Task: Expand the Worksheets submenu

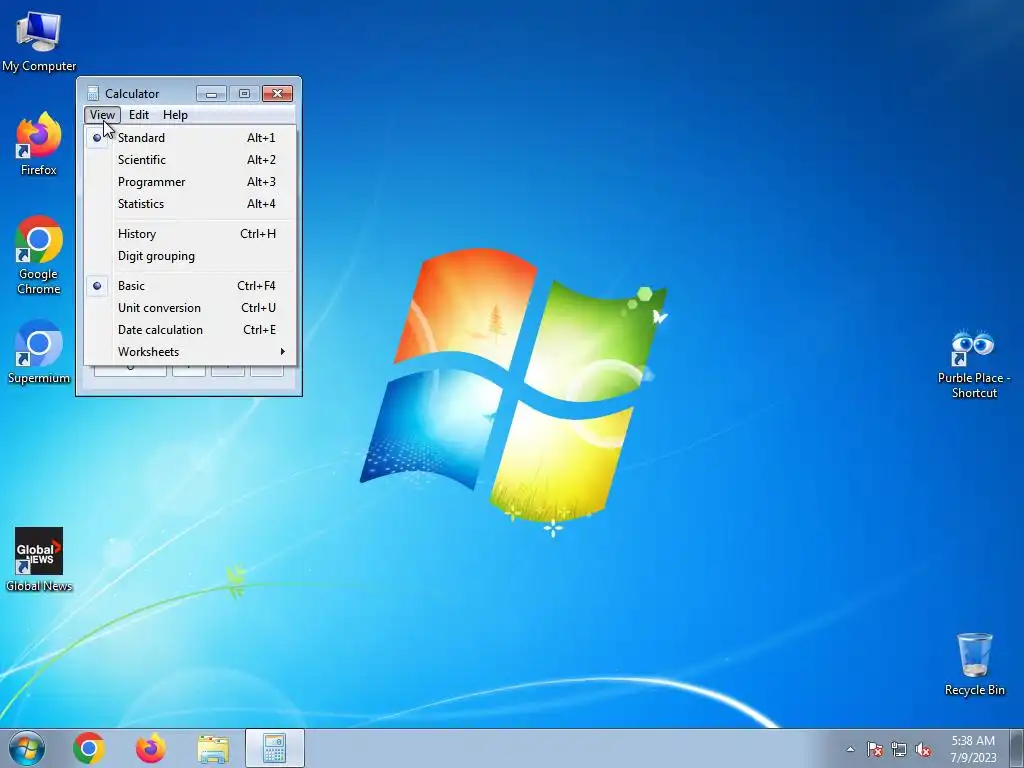Action: [189, 352]
